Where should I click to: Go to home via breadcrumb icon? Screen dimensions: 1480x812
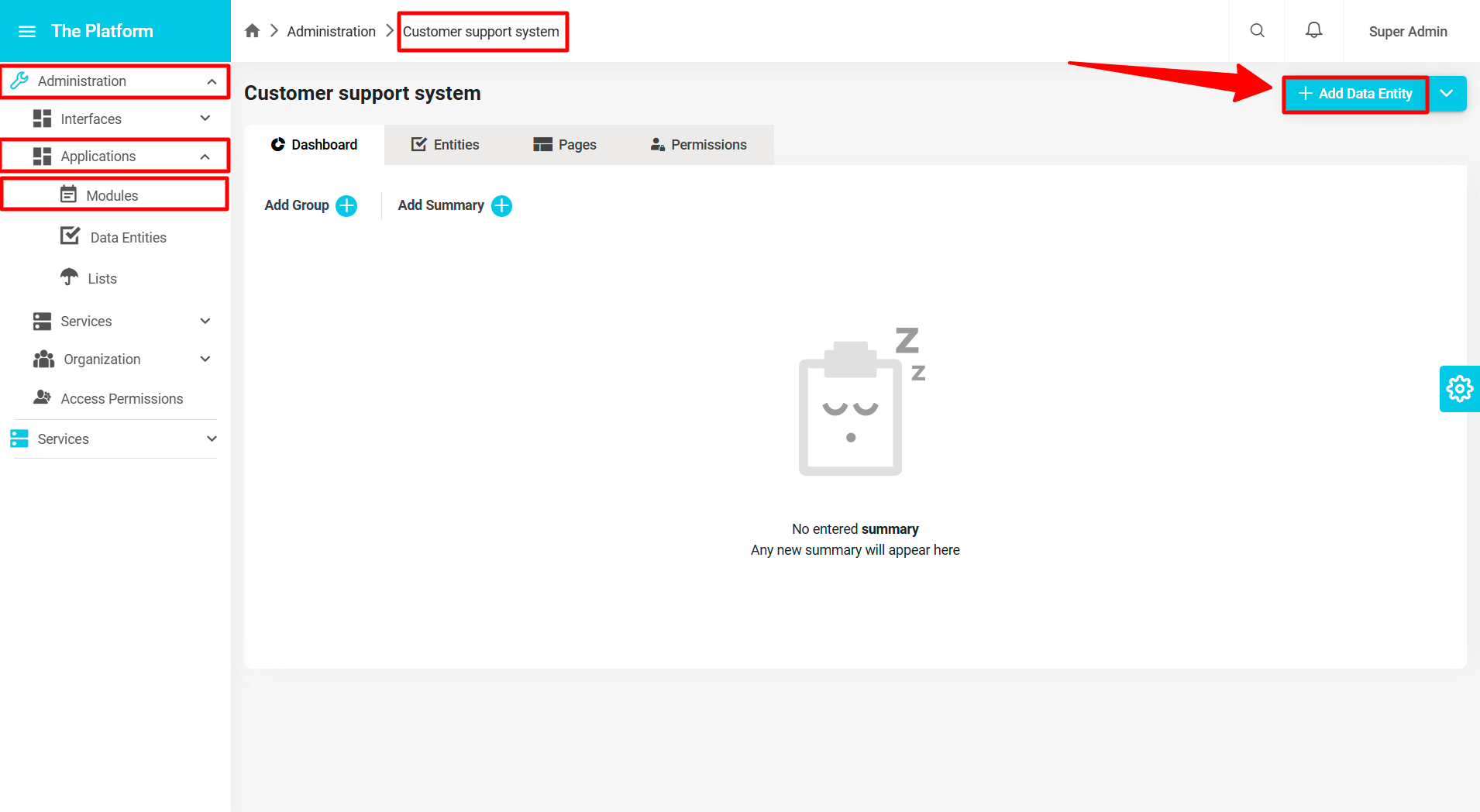[x=252, y=31]
